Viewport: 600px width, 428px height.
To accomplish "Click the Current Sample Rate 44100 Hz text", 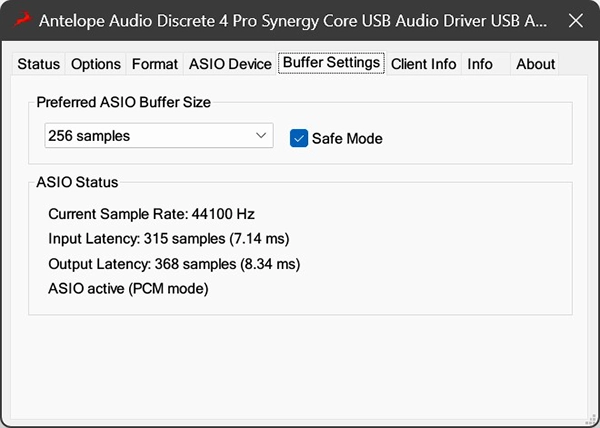I will pos(151,213).
